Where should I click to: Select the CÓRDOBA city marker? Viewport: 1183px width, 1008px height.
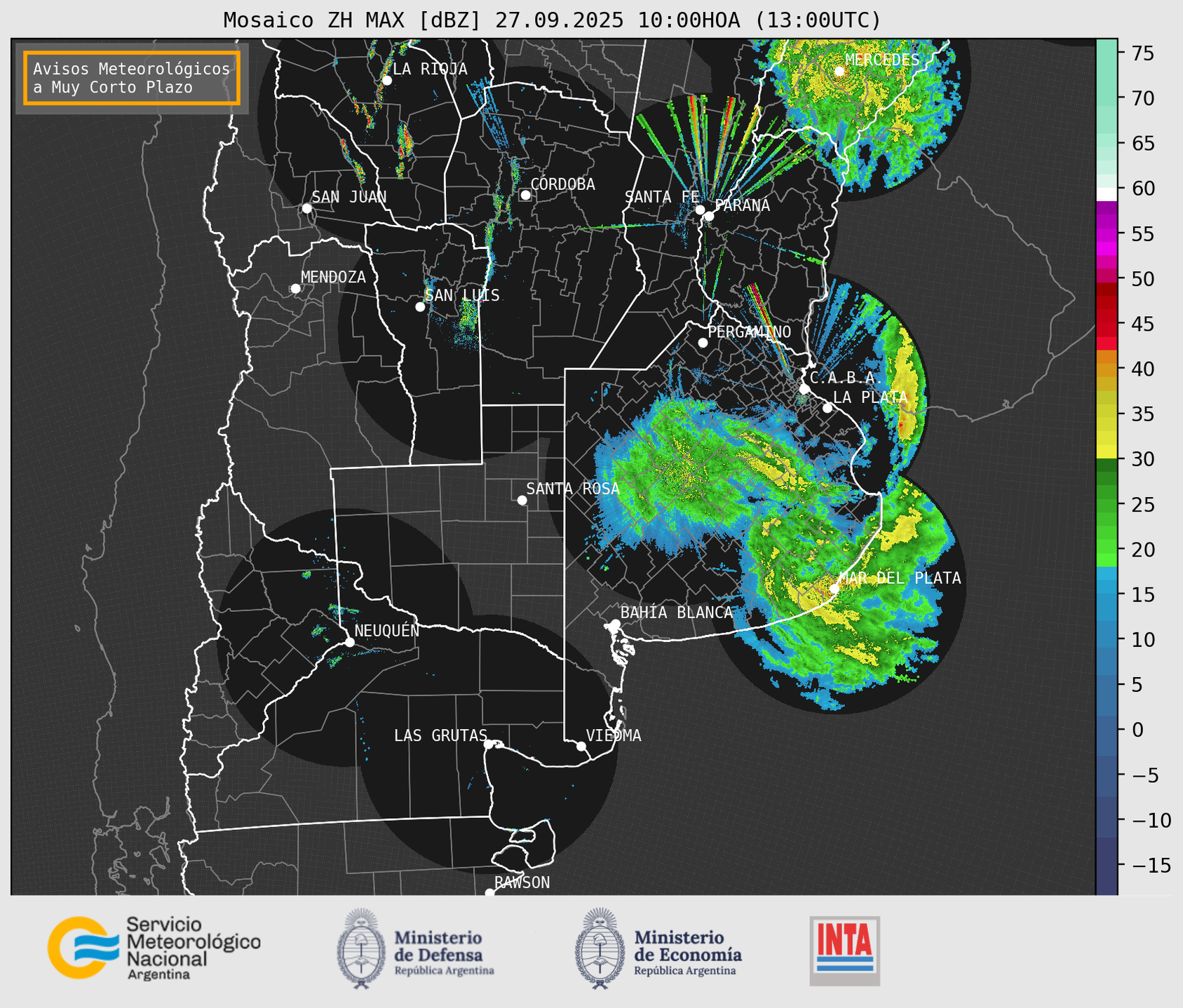point(525,195)
